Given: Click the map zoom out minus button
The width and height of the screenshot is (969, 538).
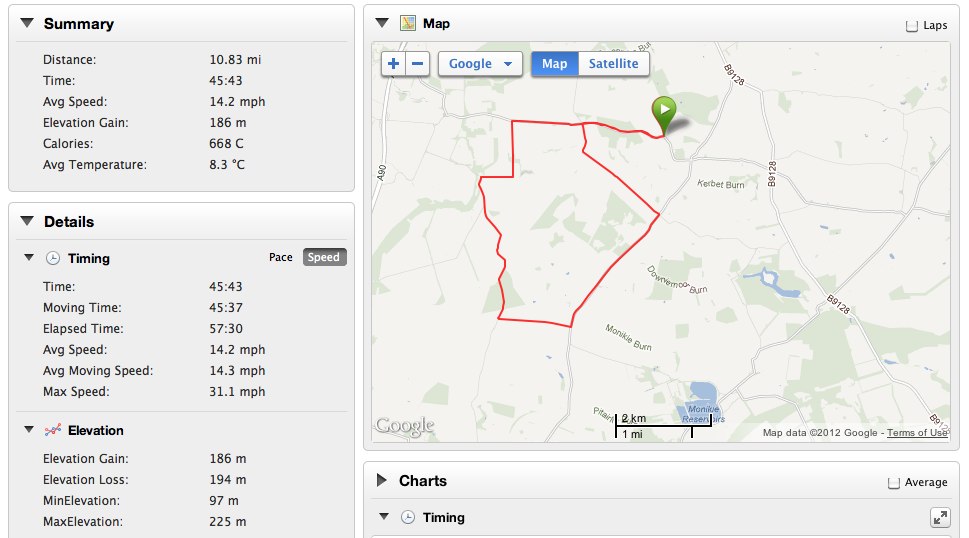Looking at the screenshot, I should pos(418,64).
